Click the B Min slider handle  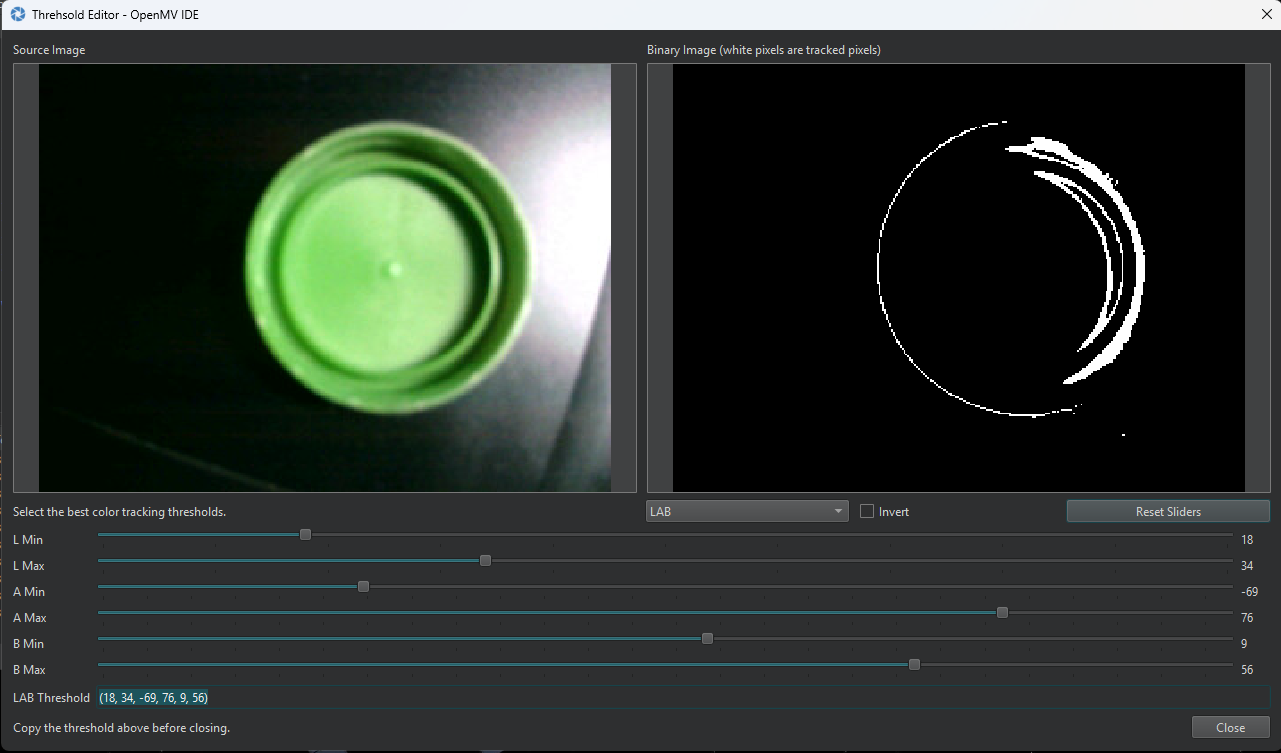click(708, 639)
